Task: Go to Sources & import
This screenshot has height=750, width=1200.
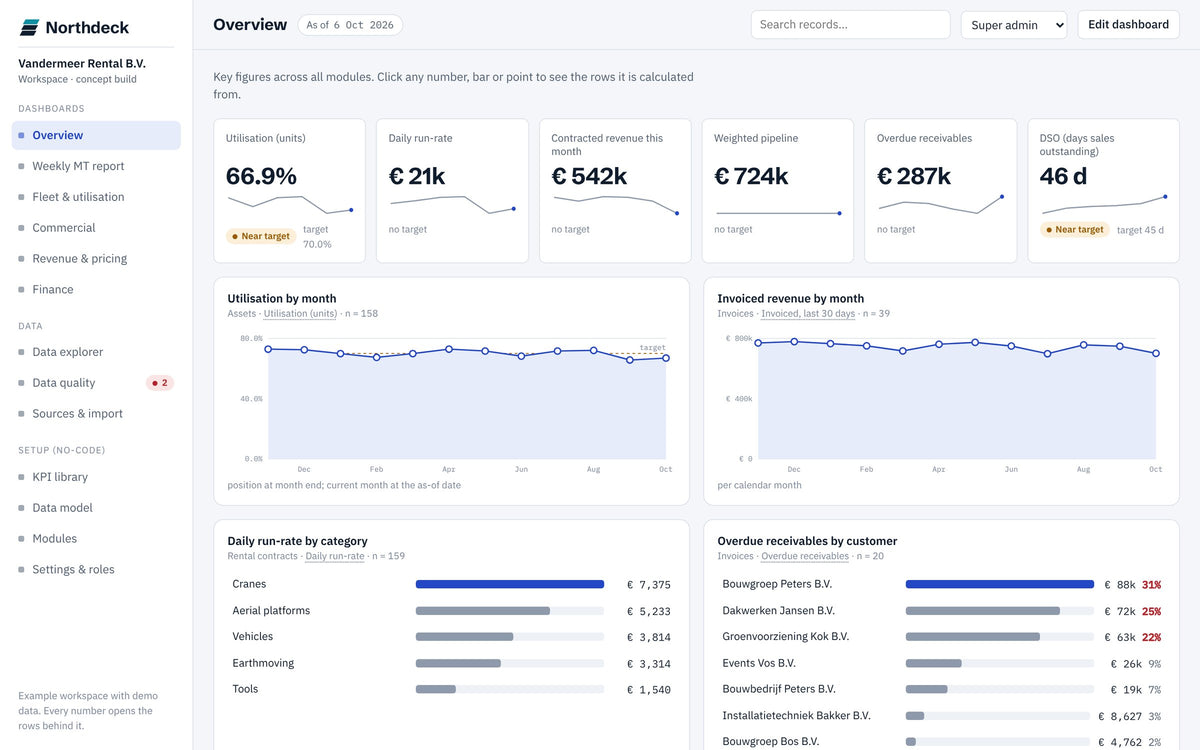Action: (x=96, y=414)
